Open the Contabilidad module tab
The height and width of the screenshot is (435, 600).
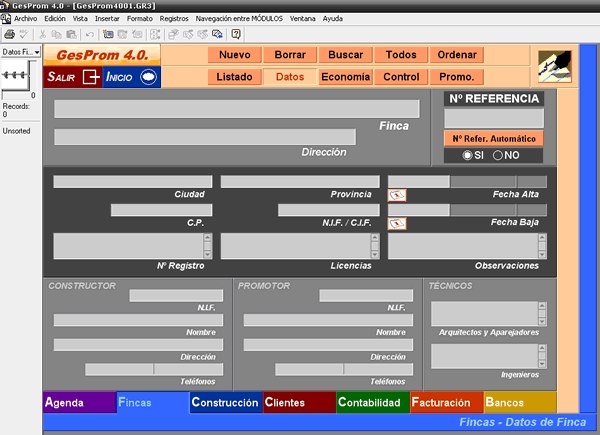pyautogui.click(x=373, y=402)
